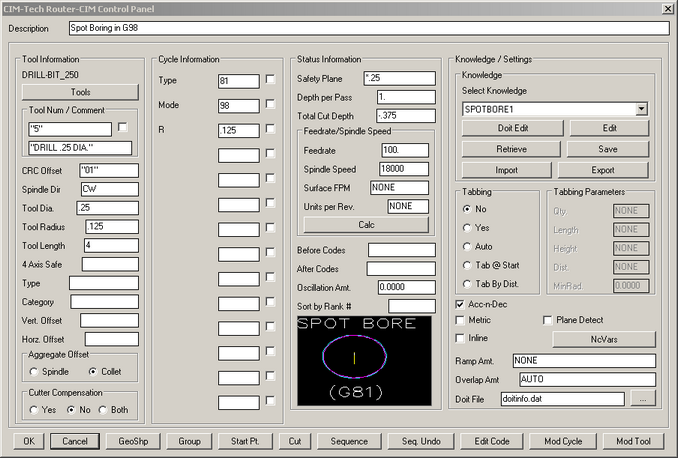Image resolution: width=678 pixels, height=458 pixels.
Task: Click the After Codes field
Action: coord(401,269)
